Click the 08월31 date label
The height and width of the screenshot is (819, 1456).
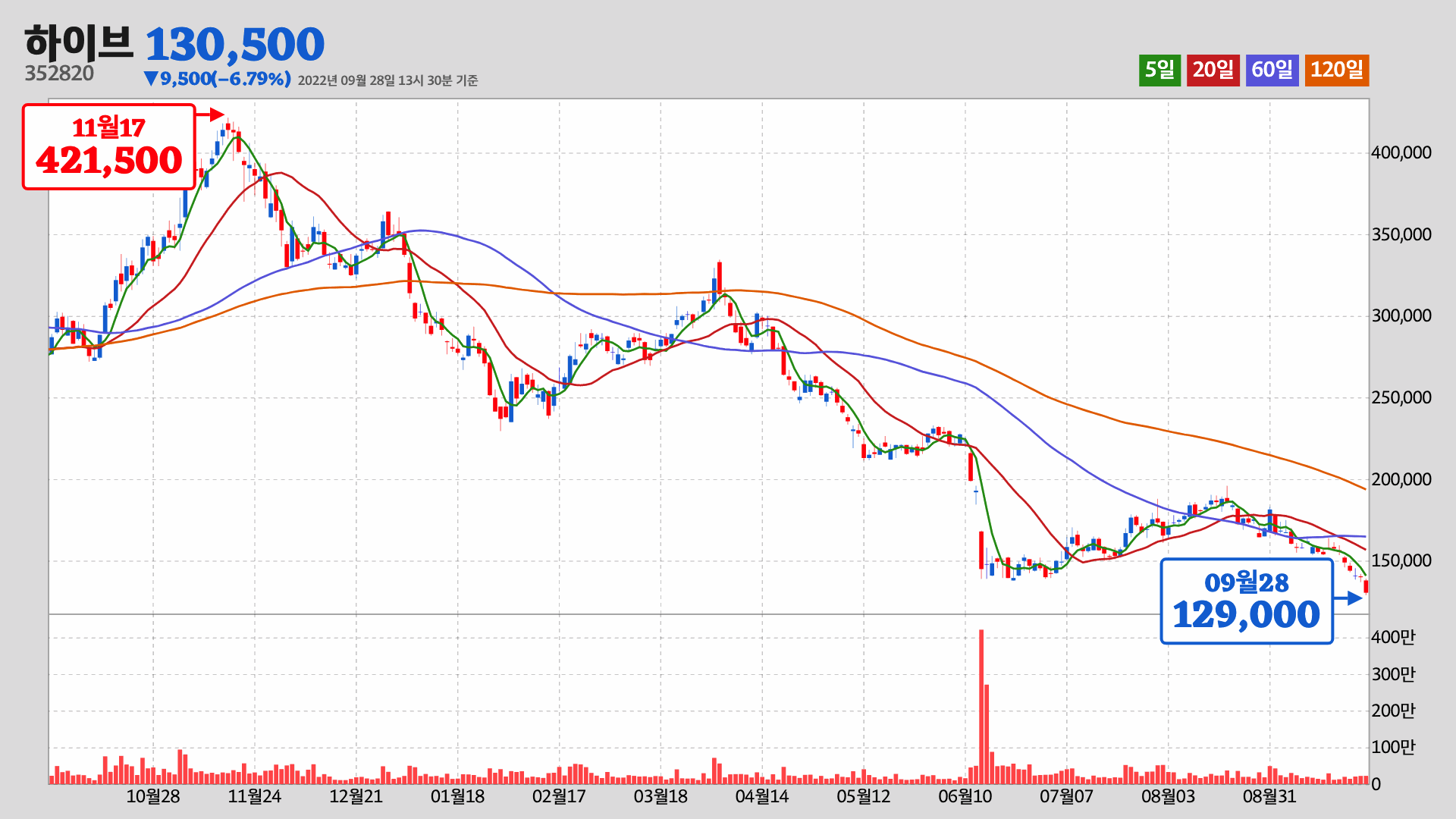click(1269, 797)
